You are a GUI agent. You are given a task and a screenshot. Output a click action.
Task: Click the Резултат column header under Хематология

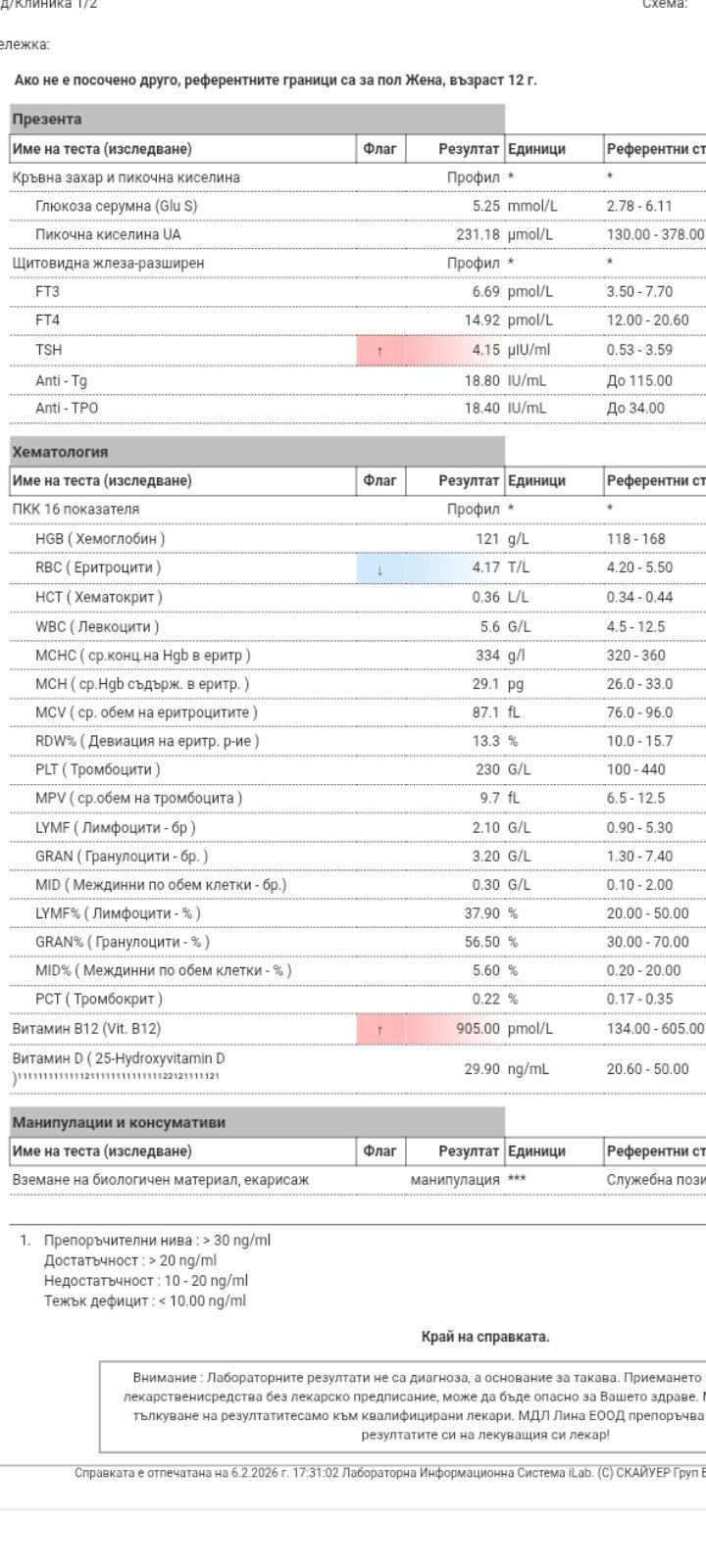[x=469, y=480]
